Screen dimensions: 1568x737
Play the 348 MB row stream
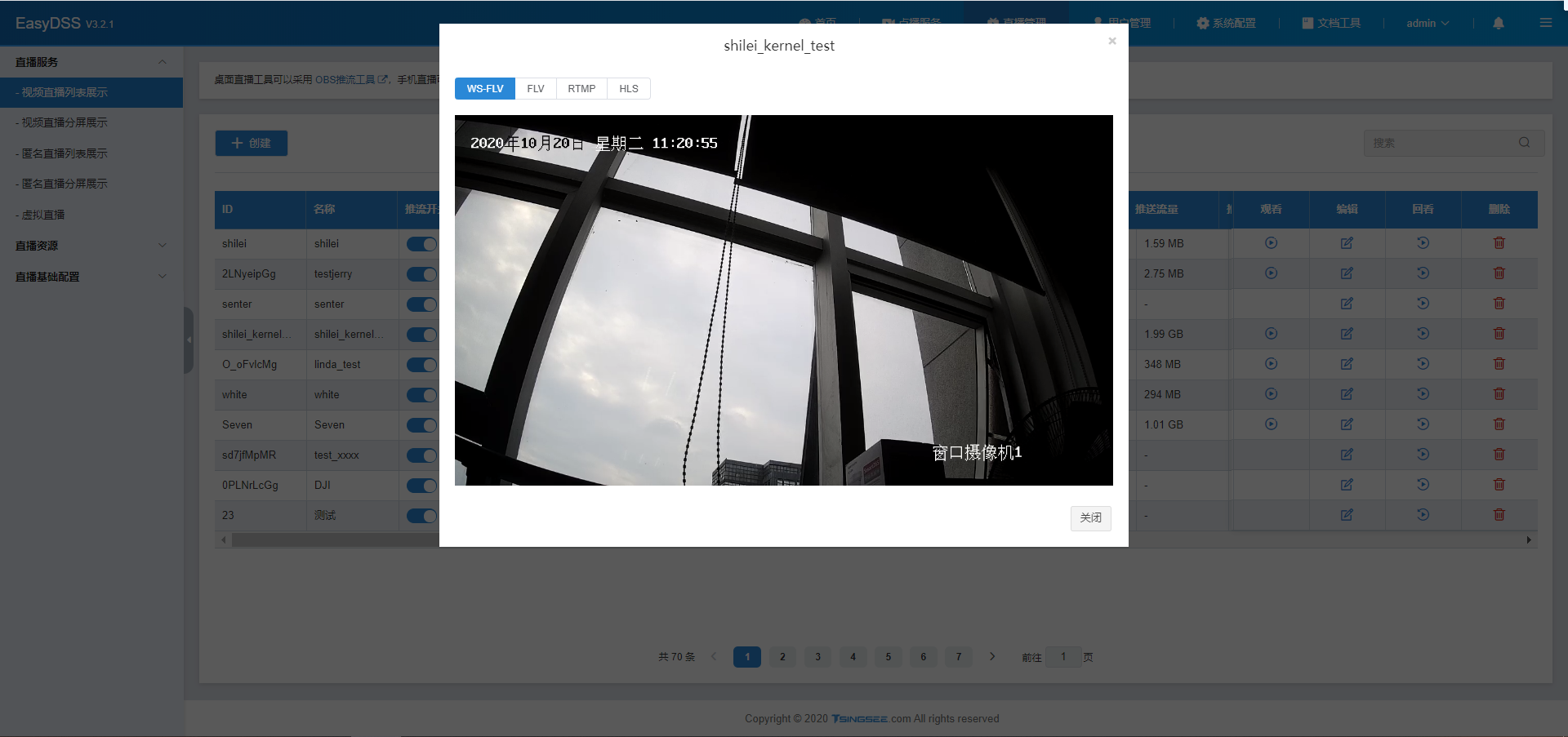1271,364
